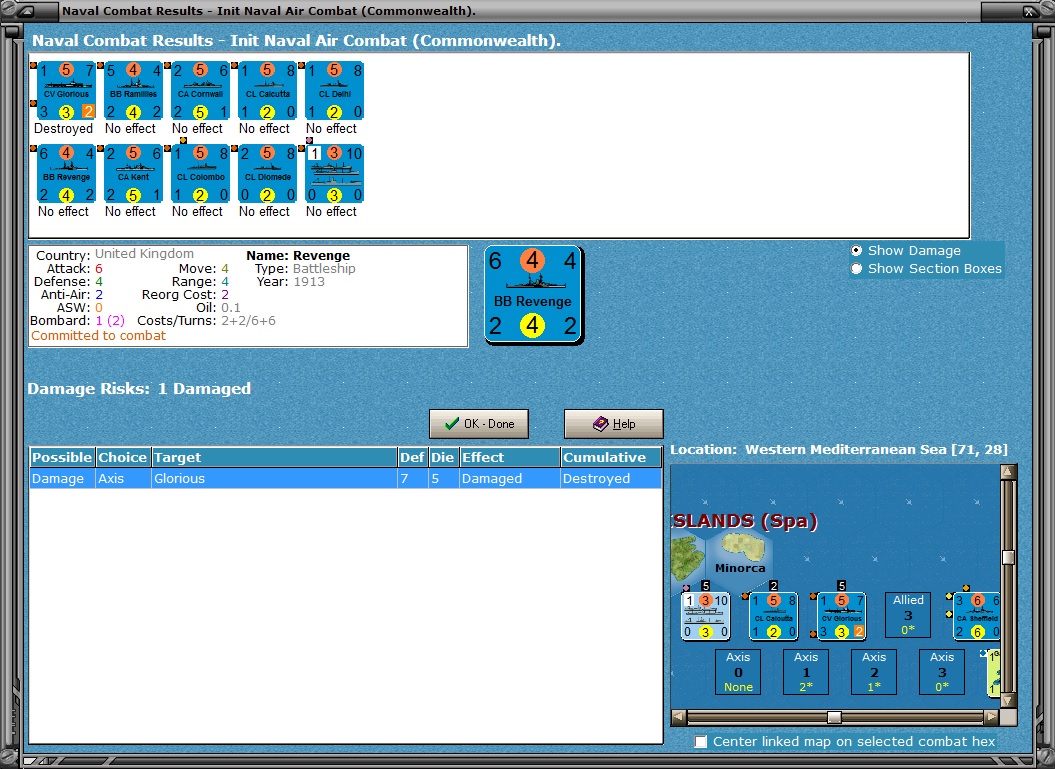Click the Choice column header
The width and height of the screenshot is (1055, 769).
click(x=122, y=457)
